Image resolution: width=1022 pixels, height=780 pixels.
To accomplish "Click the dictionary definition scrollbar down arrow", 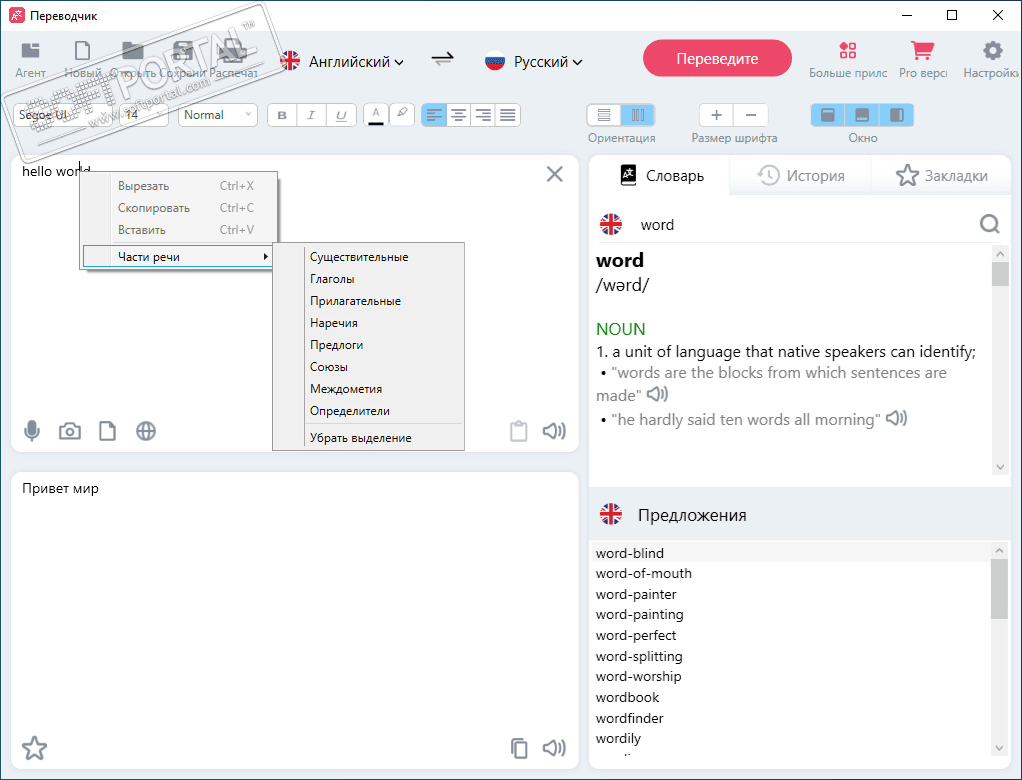I will click(x=1000, y=467).
